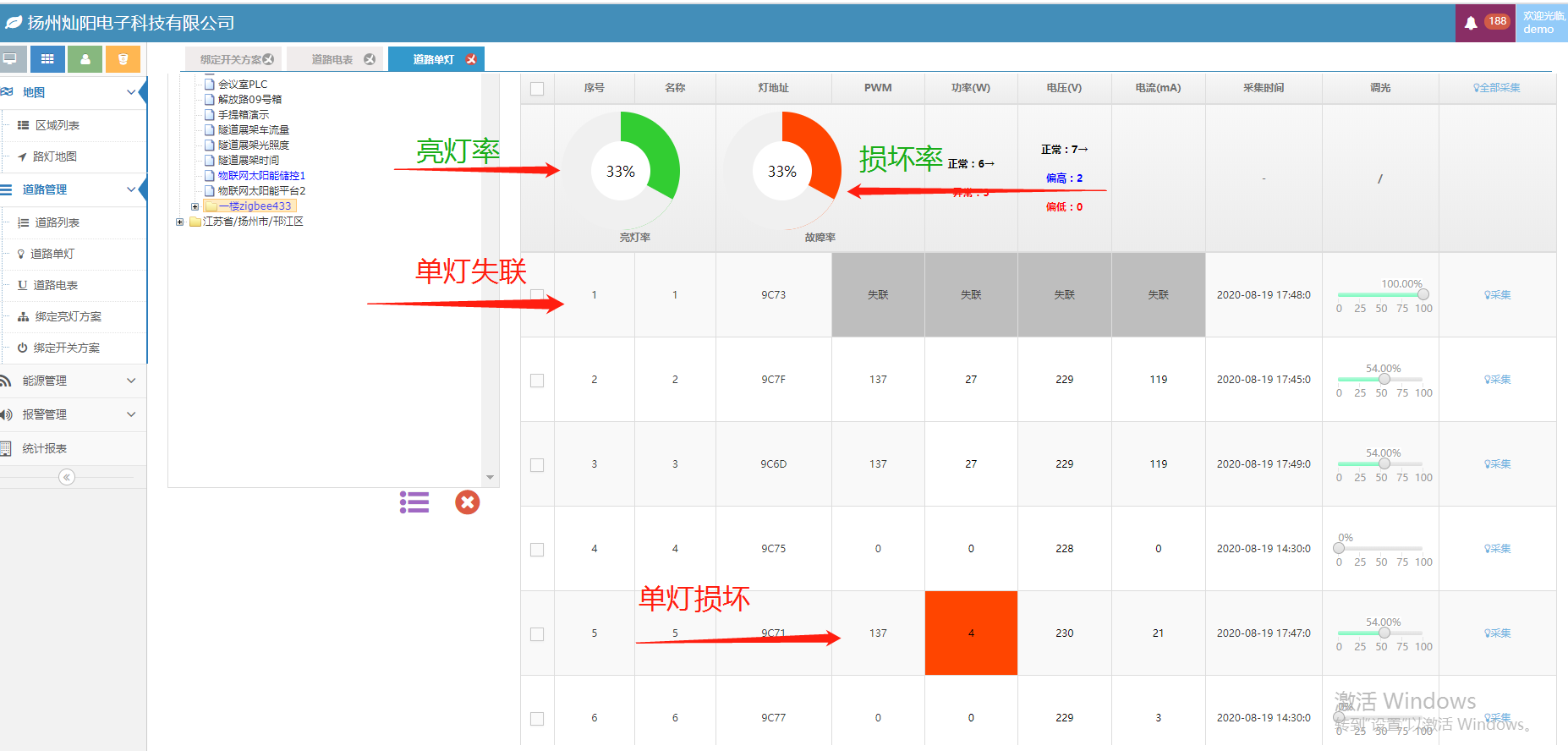Click the 全部采集 link in table header

pyautogui.click(x=1496, y=88)
